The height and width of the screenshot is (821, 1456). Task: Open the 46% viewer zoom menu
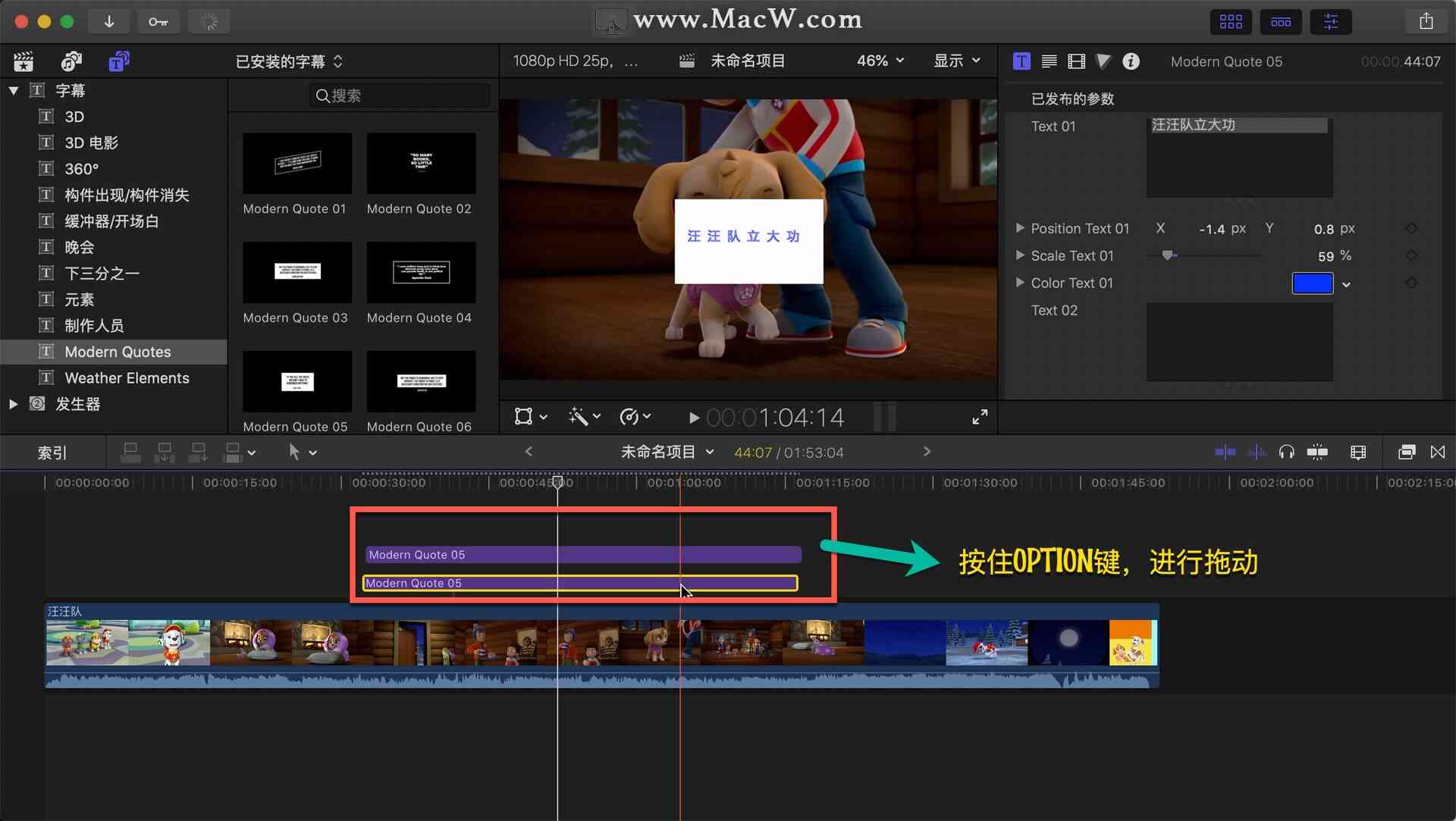880,61
